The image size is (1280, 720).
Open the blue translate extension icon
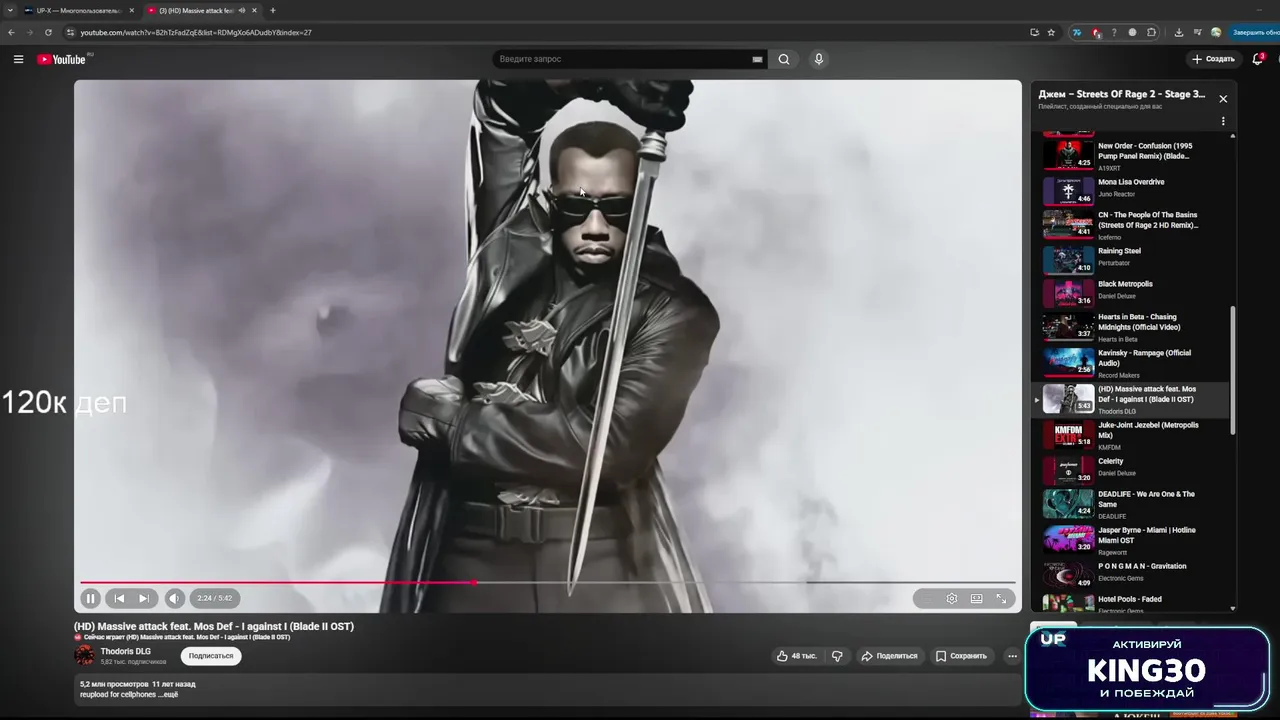pos(1077,32)
